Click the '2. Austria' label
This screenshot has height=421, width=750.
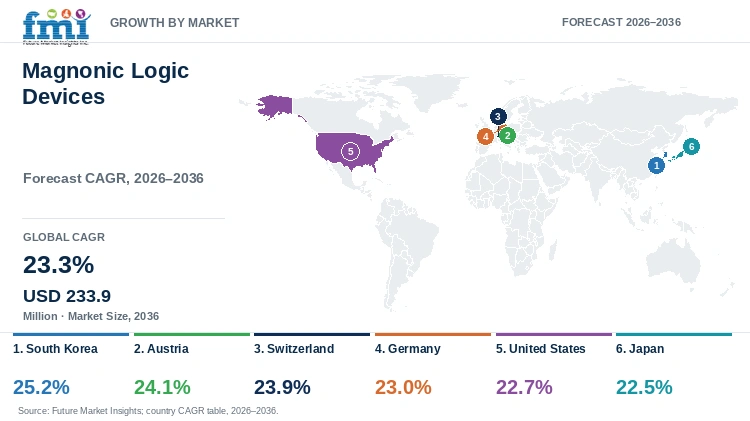coord(161,349)
